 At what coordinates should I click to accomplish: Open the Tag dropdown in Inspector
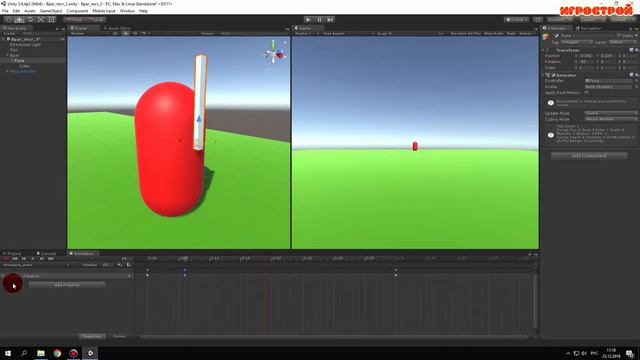click(x=576, y=42)
